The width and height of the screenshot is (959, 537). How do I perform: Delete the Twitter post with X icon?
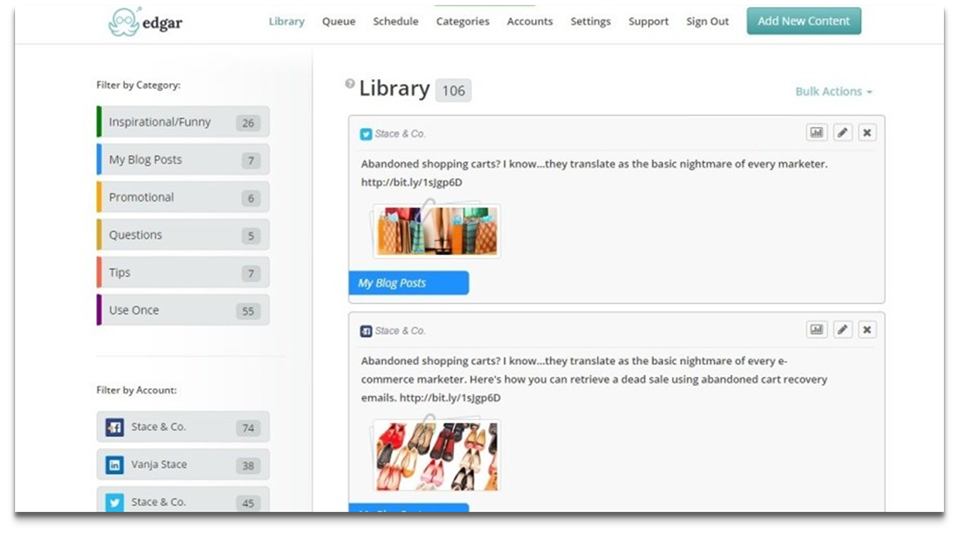click(867, 133)
